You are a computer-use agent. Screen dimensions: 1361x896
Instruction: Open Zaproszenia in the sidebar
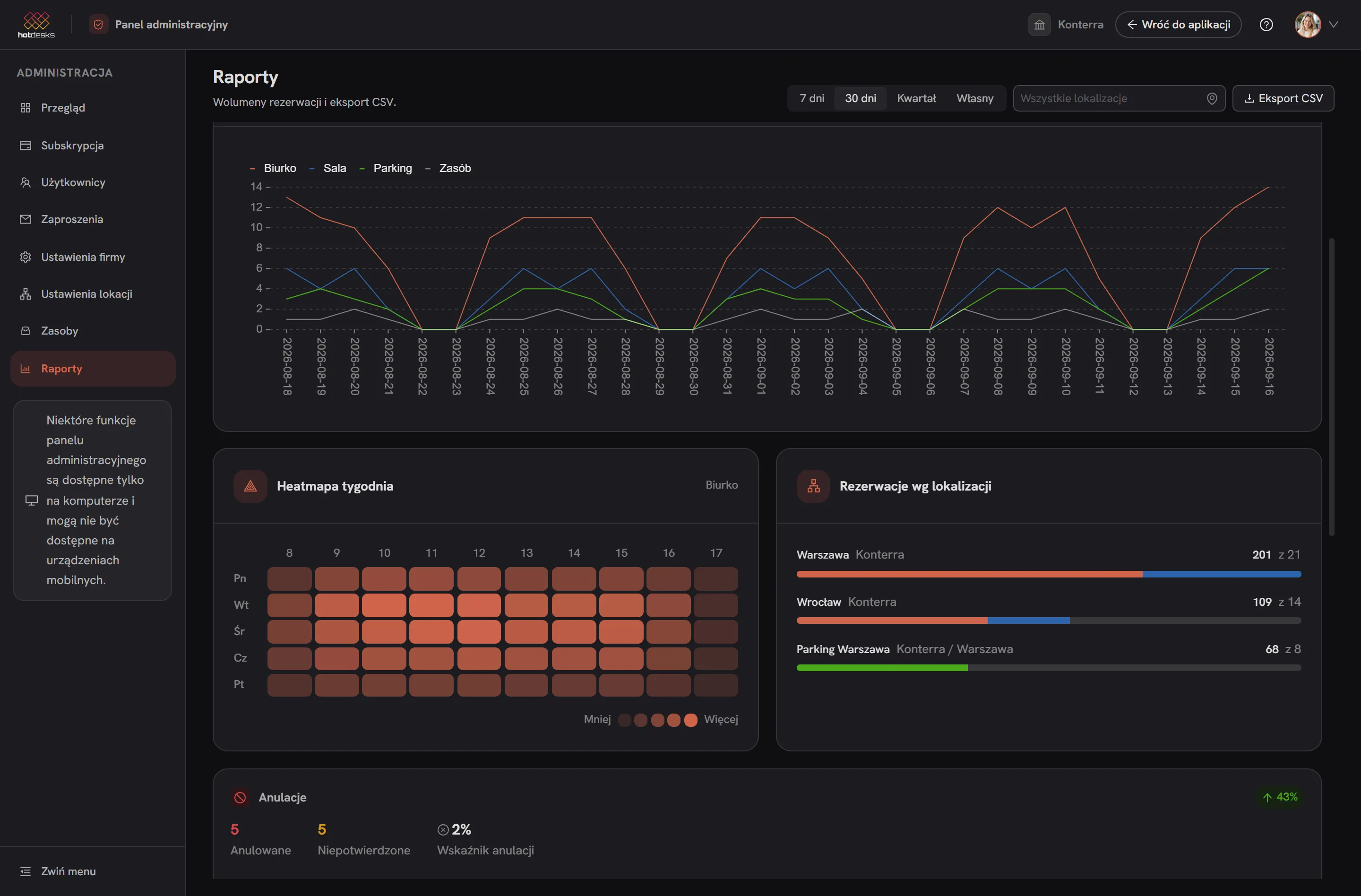[93, 219]
